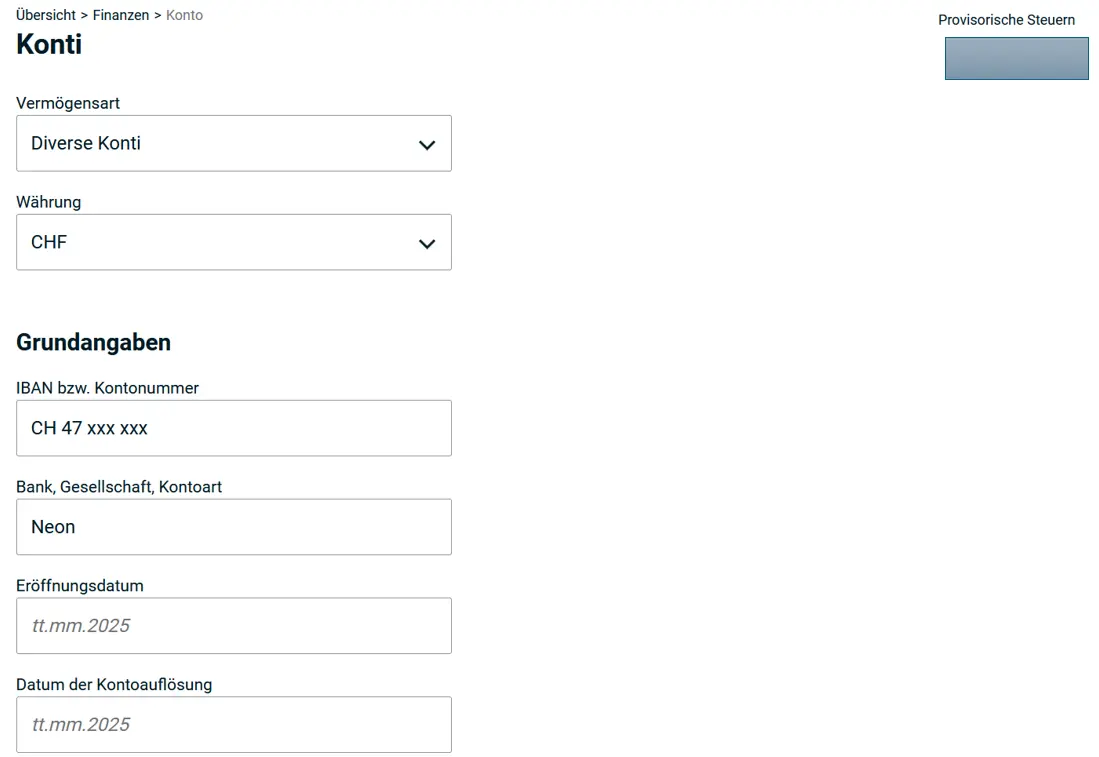Edit the value CH 47 xxx xxx
Image resolution: width=1099 pixels, height=757 pixels.
coord(89,428)
